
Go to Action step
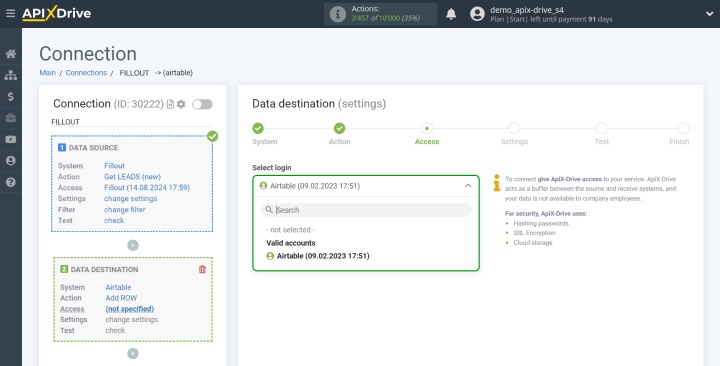339,128
